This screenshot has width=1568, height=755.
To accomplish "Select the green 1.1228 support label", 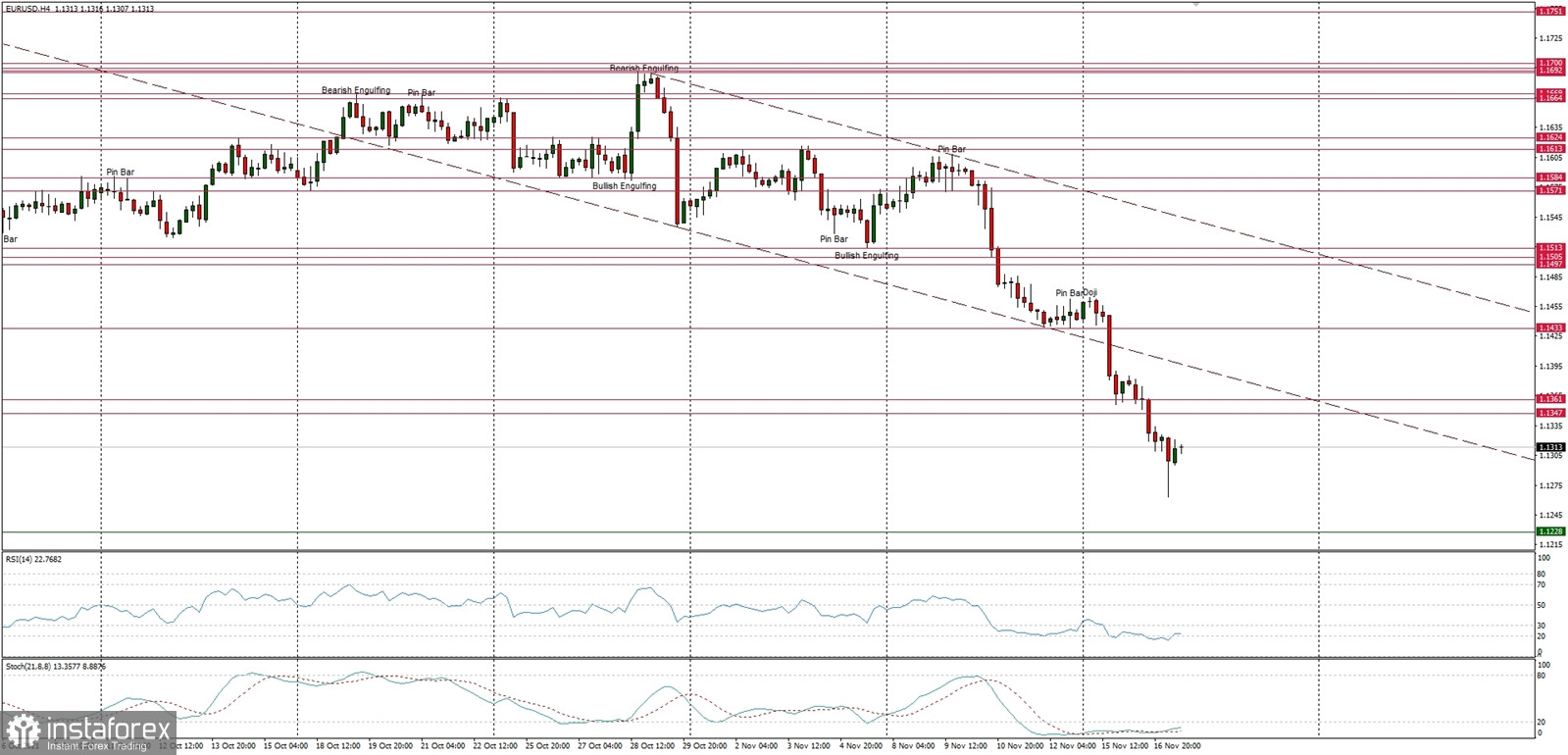I will (x=1550, y=531).
